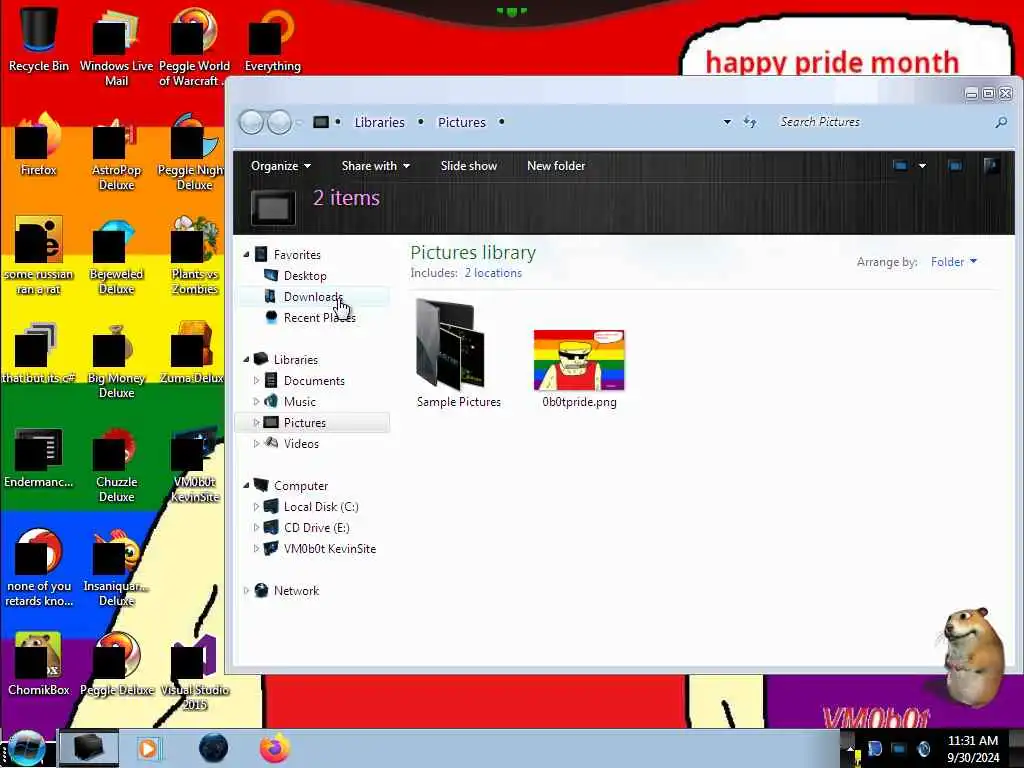1024x768 pixels.
Task: Select Insaniquarium Deluxe desktop icon
Action: pyautogui.click(x=116, y=567)
